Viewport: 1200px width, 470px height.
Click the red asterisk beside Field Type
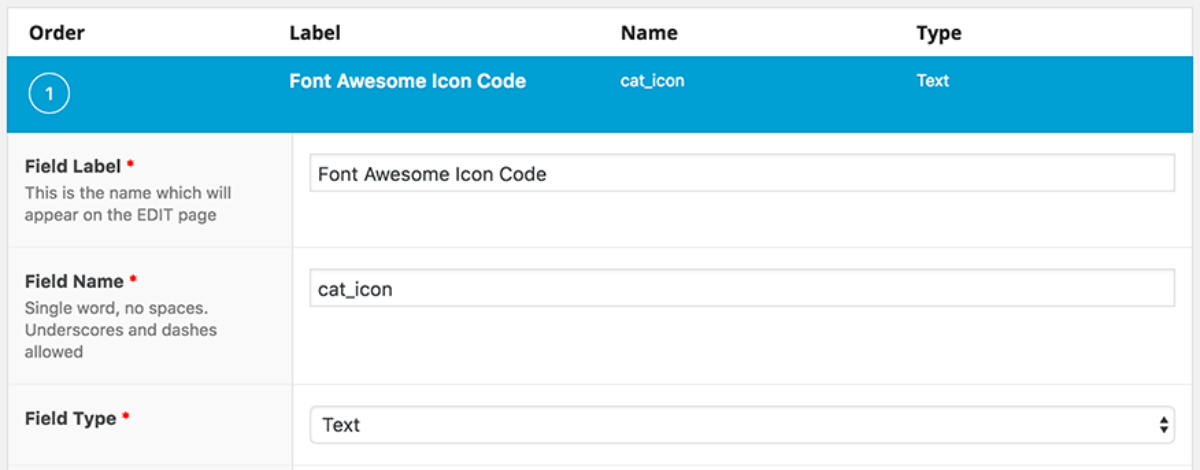[x=126, y=415]
